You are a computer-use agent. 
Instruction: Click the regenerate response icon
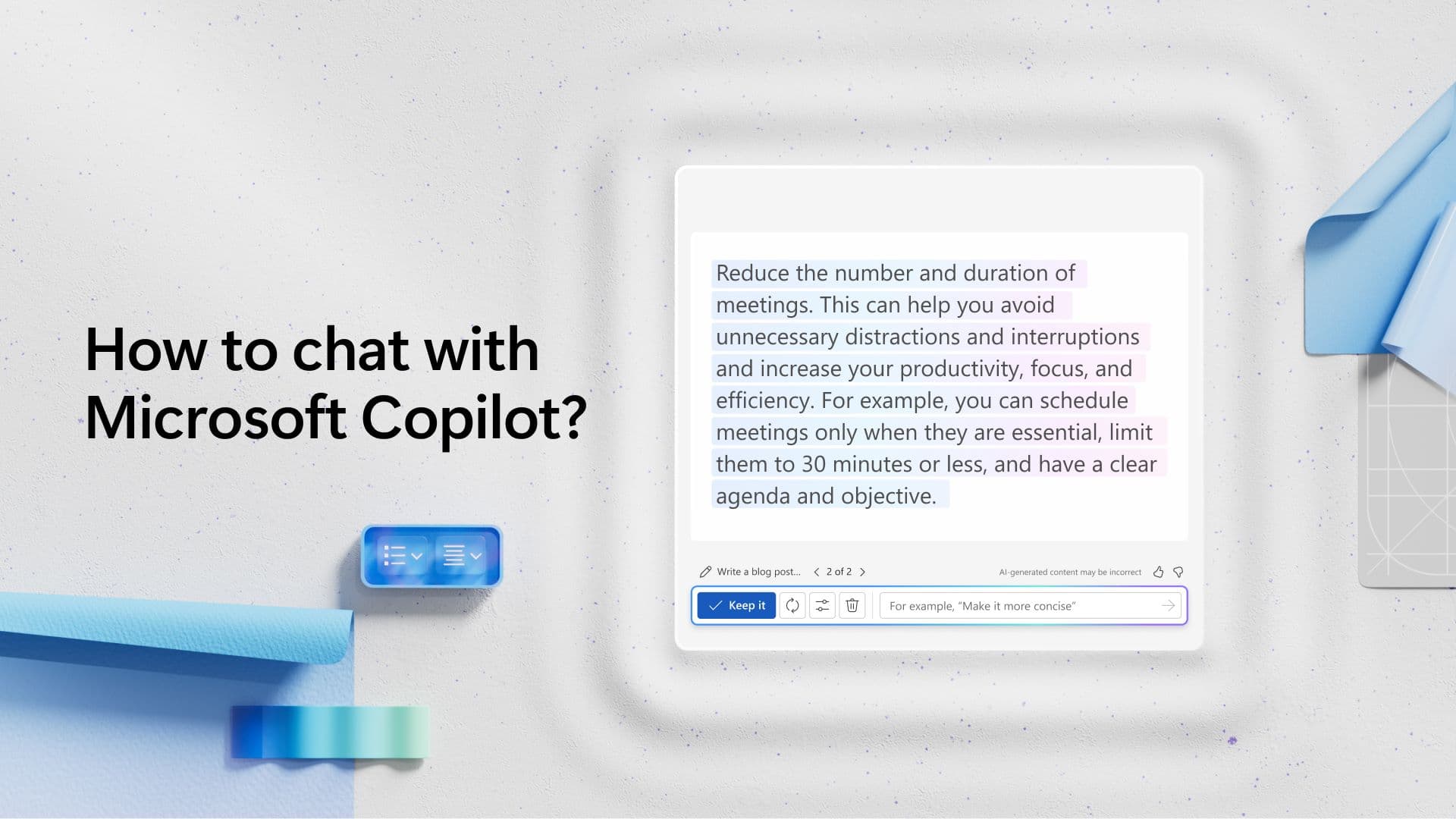[792, 605]
